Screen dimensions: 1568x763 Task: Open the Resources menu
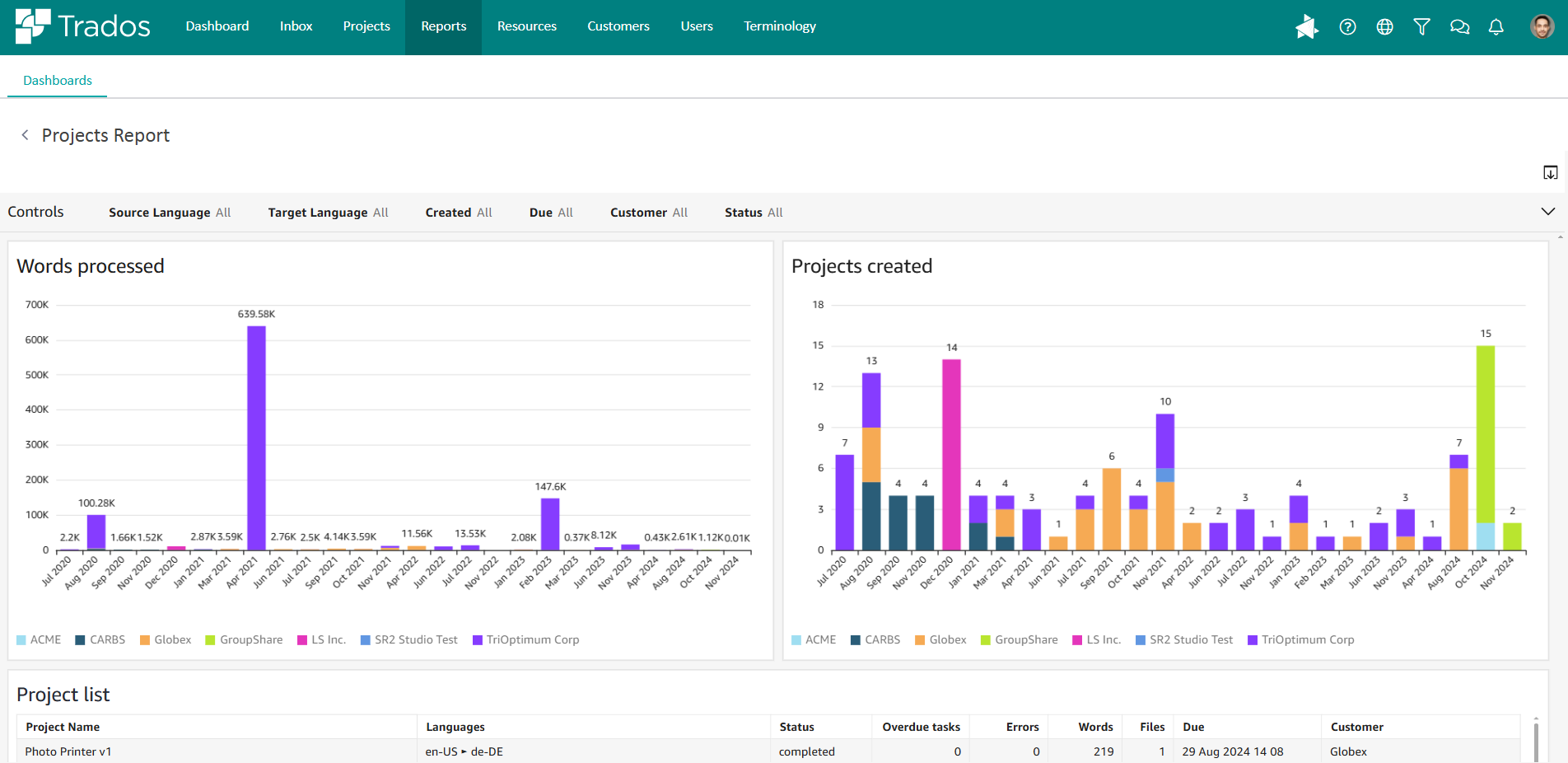(x=527, y=26)
